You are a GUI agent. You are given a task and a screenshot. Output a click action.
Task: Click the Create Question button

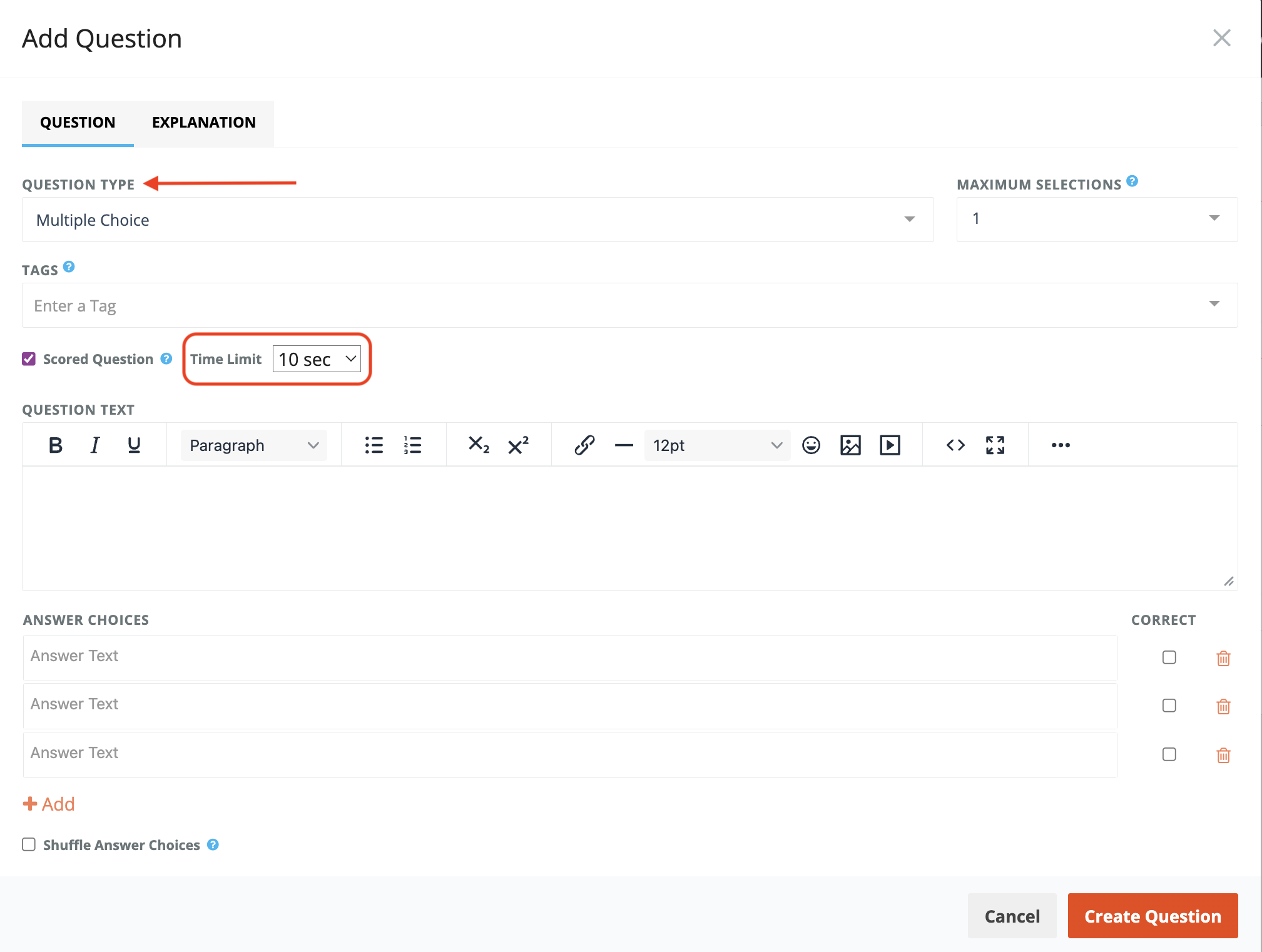coord(1152,916)
